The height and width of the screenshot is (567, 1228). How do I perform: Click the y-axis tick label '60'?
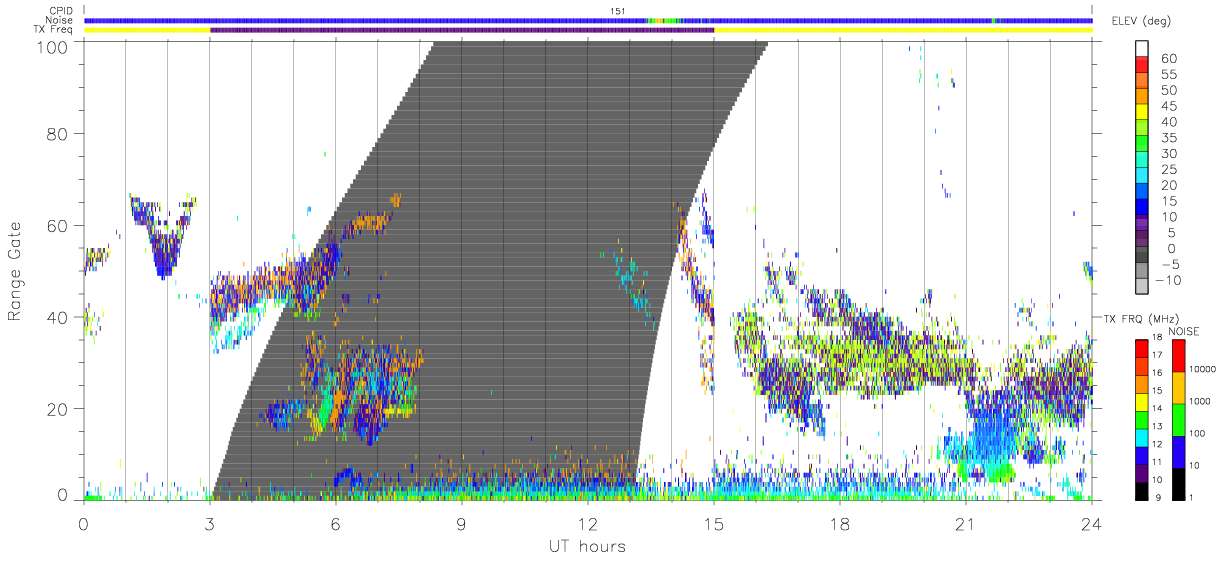pos(57,226)
